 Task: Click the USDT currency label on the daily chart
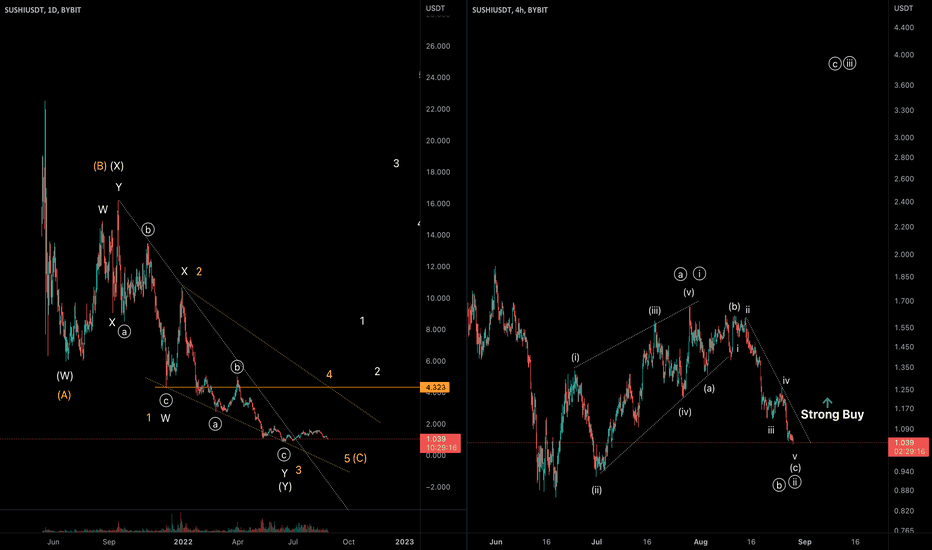[x=435, y=8]
